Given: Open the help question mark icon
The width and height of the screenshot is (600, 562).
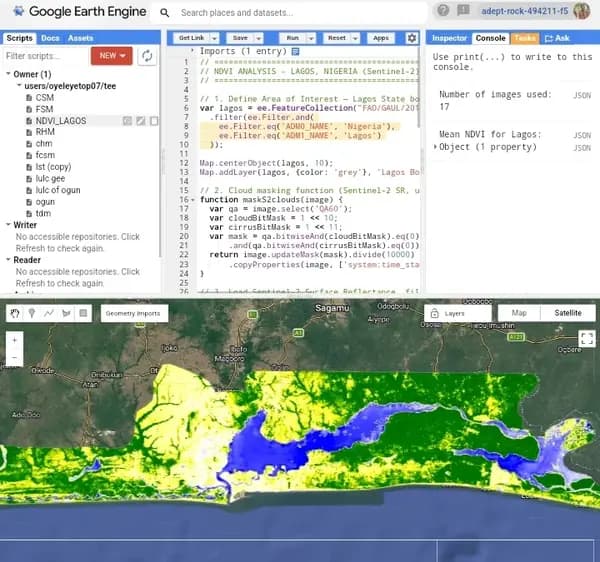Looking at the screenshot, I should (x=443, y=10).
